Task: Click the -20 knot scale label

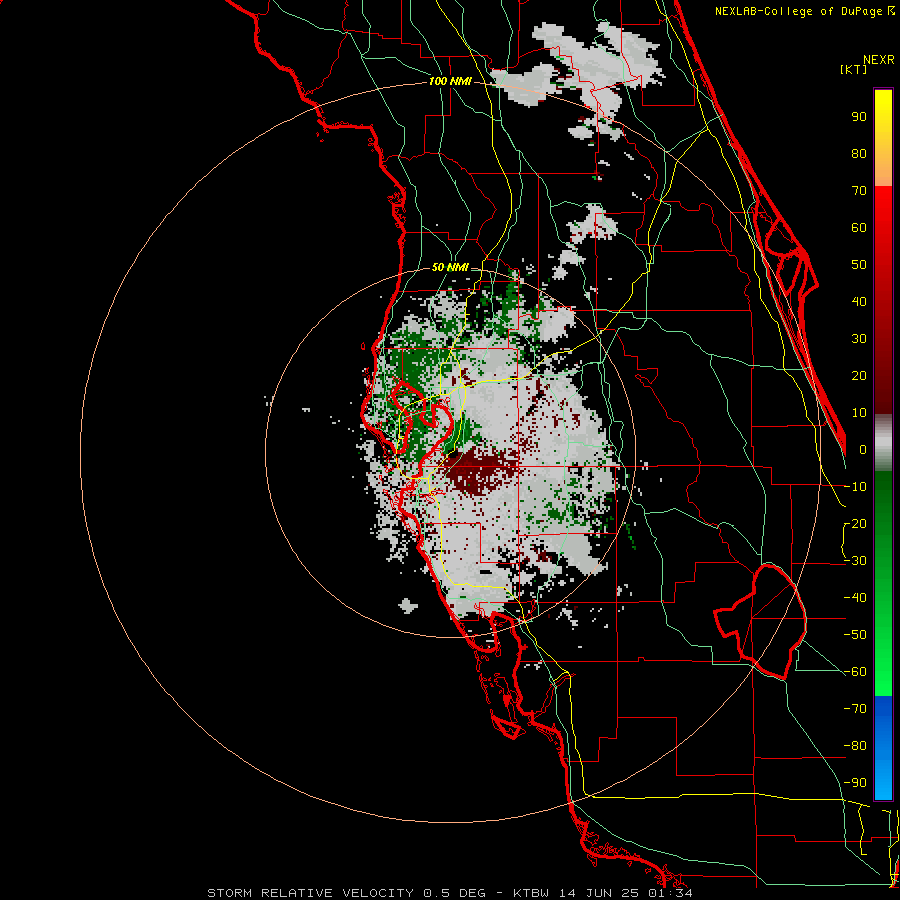Action: click(x=855, y=524)
